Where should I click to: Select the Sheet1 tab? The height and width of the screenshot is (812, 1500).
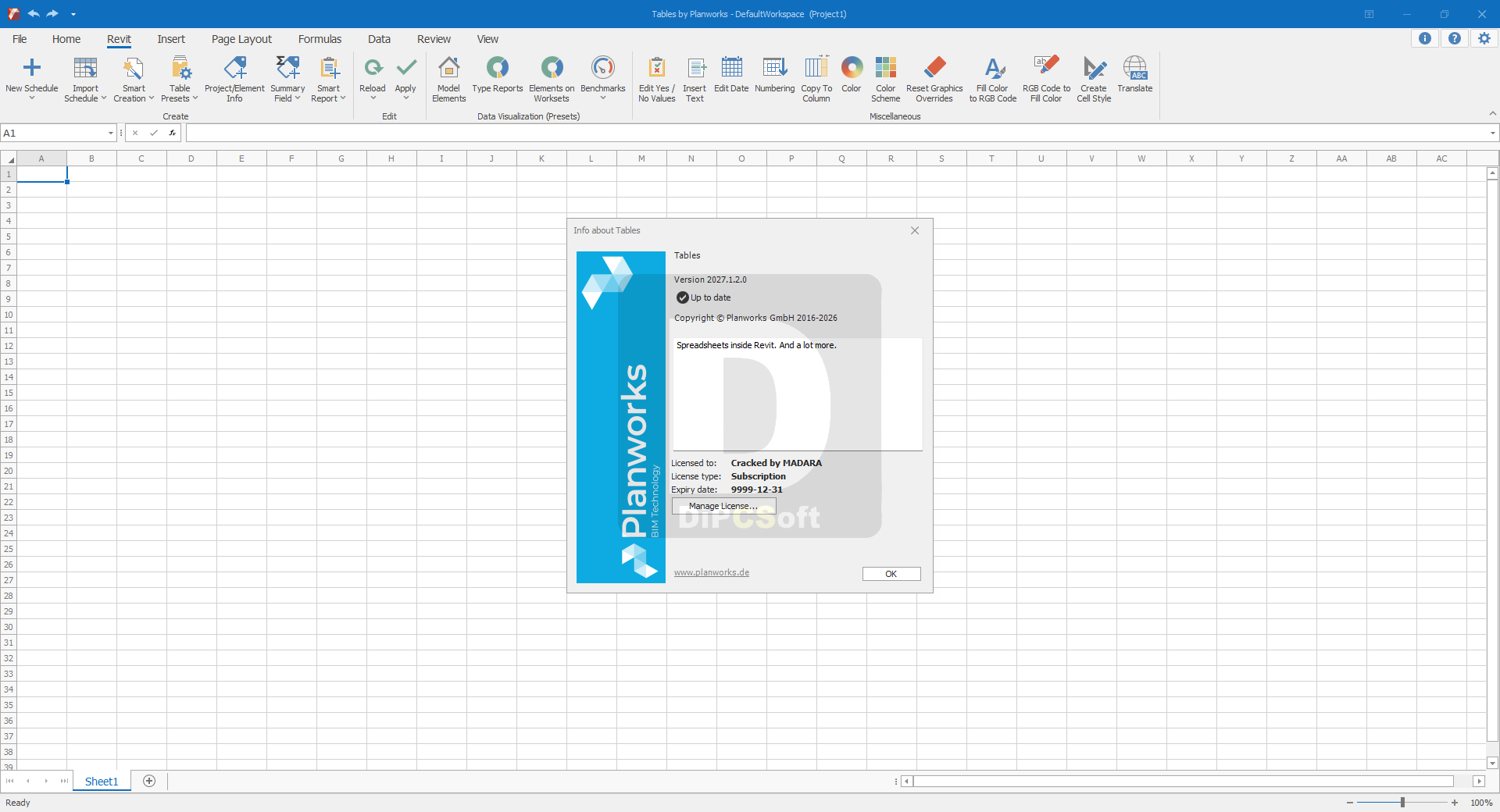(102, 781)
